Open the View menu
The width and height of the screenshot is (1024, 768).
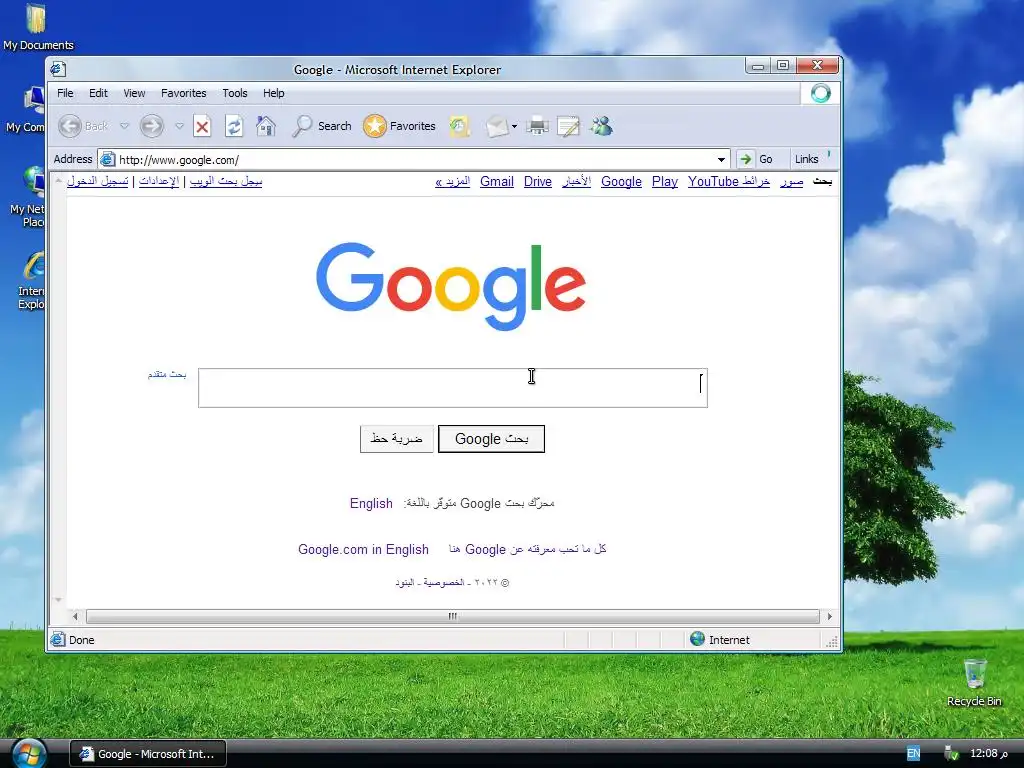pos(135,93)
